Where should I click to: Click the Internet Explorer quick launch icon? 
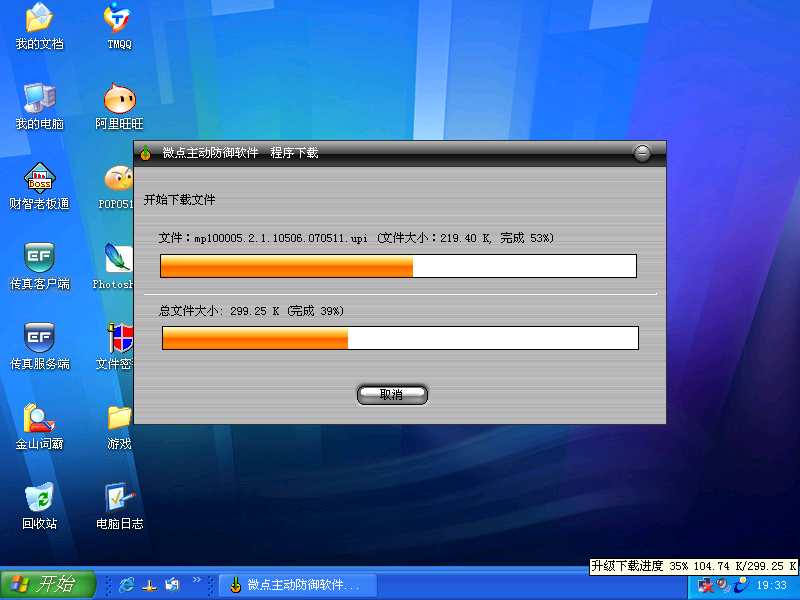(x=126, y=585)
